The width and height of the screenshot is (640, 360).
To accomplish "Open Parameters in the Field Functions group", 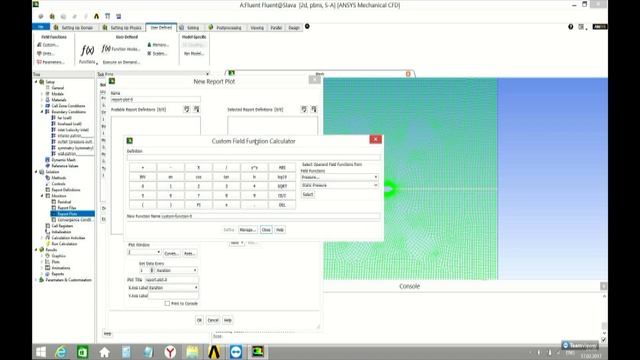I will point(51,62).
